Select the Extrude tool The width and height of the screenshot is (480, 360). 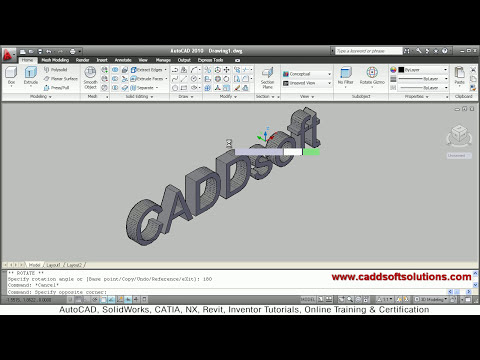pos(30,76)
